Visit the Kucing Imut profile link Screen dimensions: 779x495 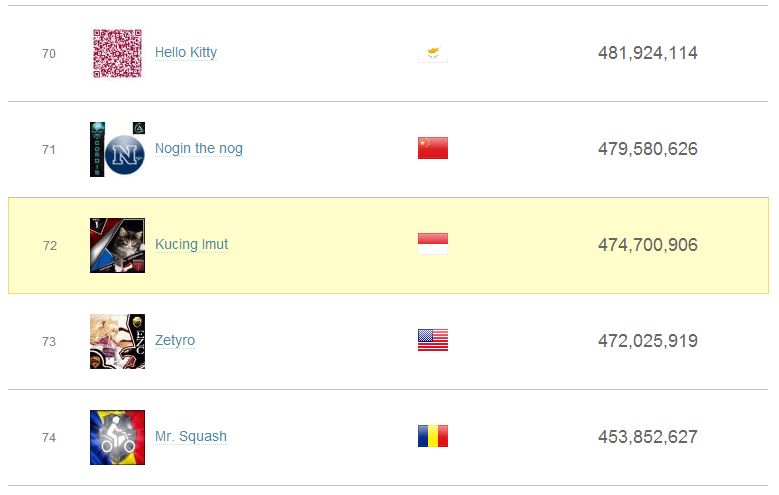[192, 245]
